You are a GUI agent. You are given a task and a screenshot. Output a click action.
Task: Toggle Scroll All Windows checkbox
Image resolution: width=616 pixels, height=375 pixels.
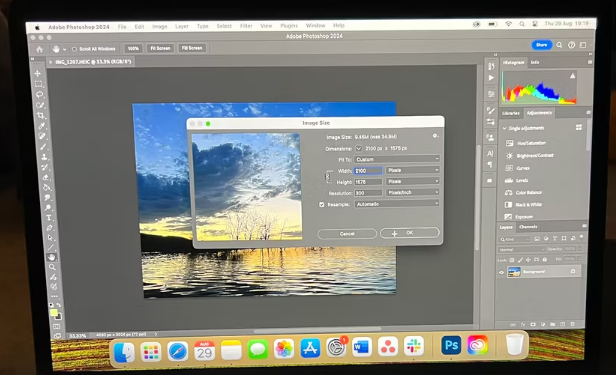[74, 49]
